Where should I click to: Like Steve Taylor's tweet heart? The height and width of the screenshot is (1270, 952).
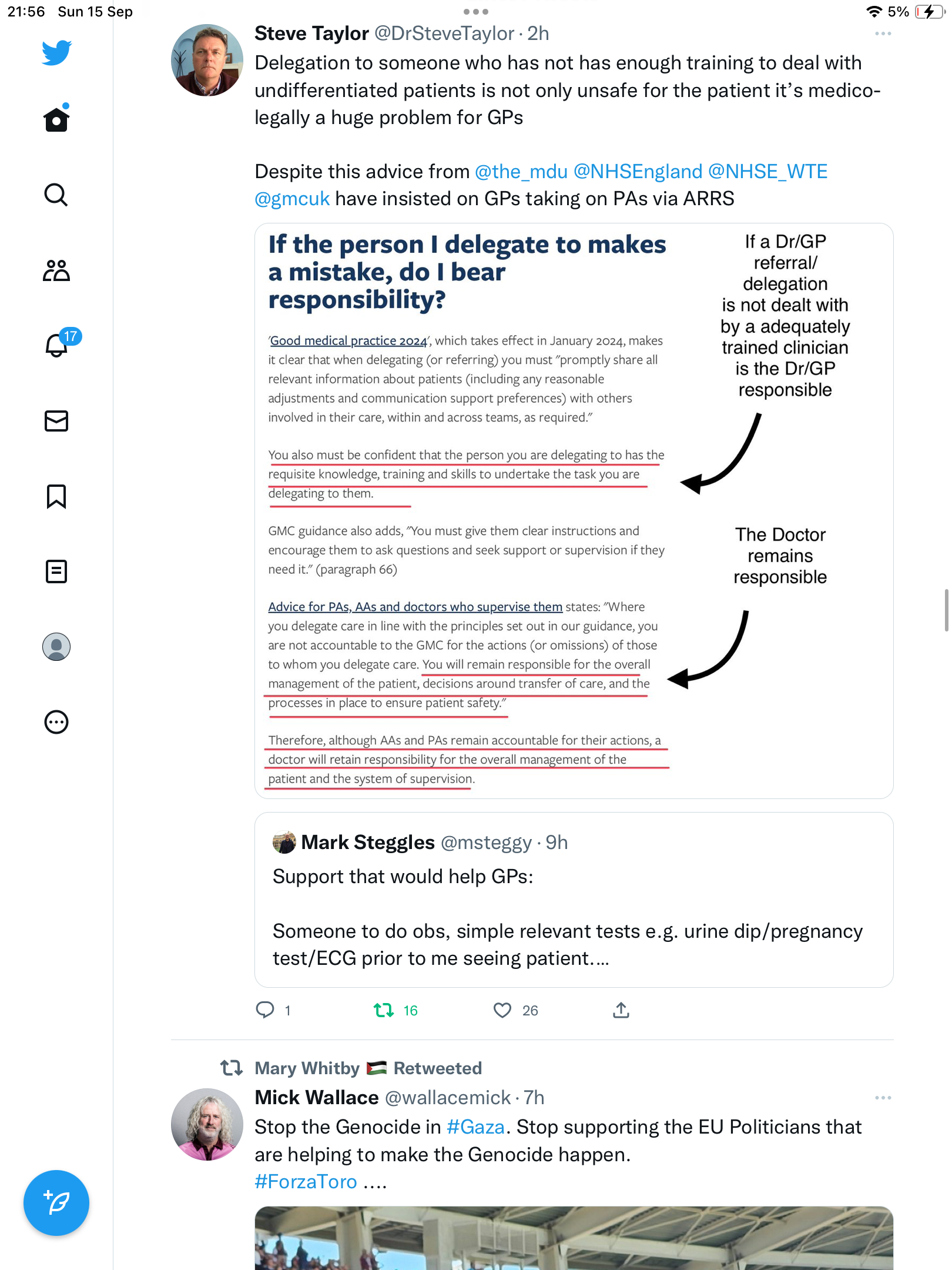click(x=502, y=1010)
